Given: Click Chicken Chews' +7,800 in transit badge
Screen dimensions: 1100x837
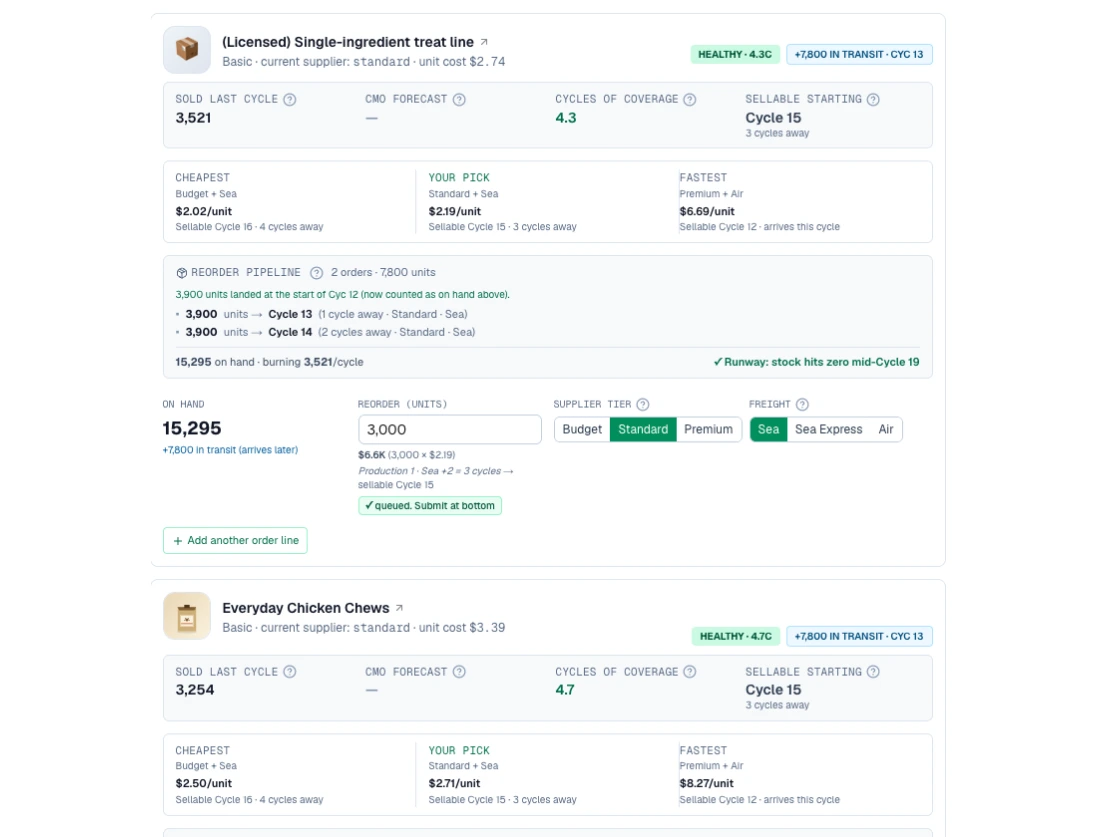Looking at the screenshot, I should pos(859,636).
